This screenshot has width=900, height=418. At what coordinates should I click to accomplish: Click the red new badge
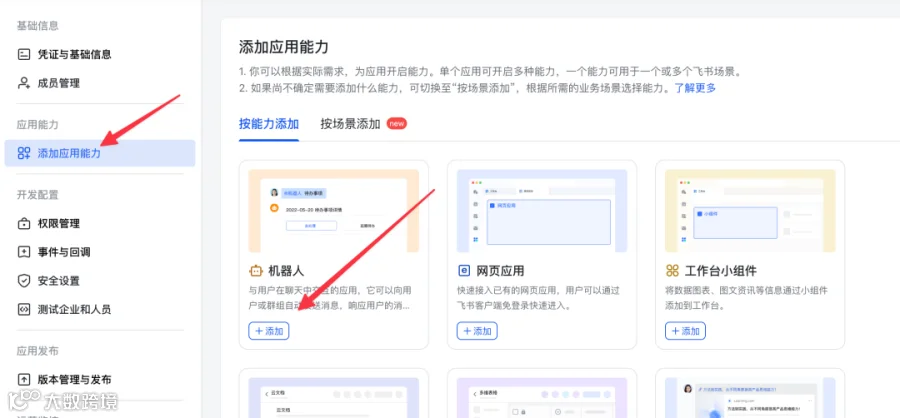397,123
